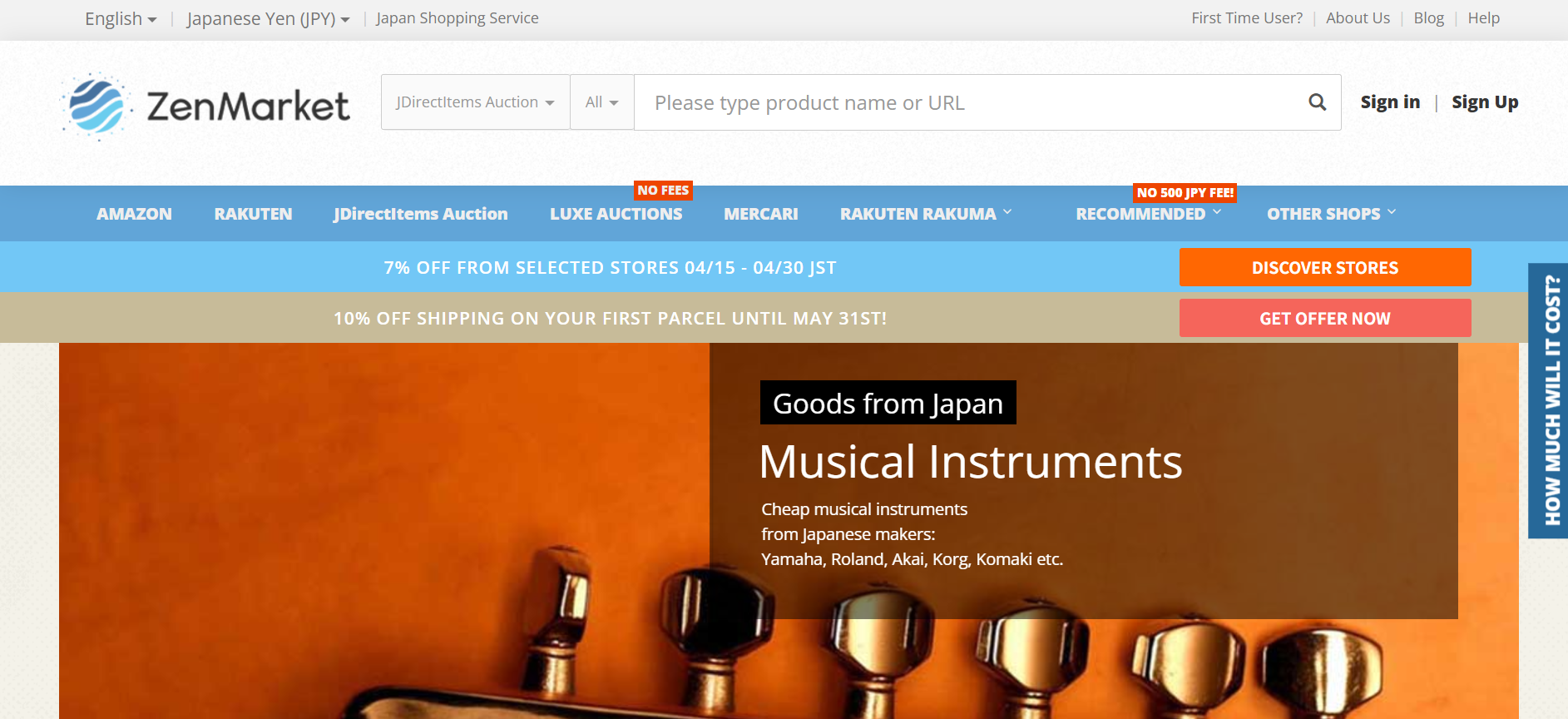Click the NO FEES badge

coord(663,191)
